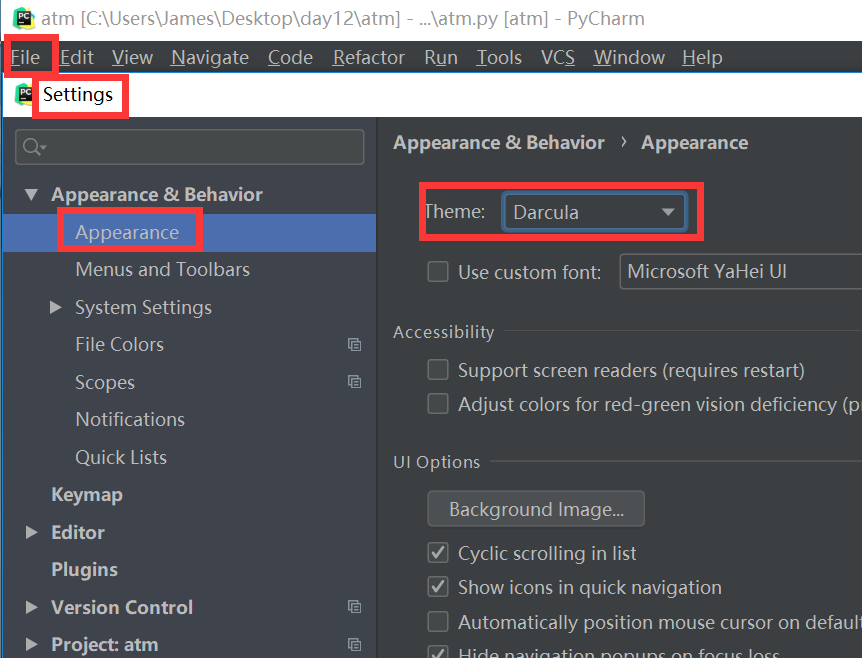Click the PyCharm icon in title bar

pyautogui.click(x=24, y=19)
